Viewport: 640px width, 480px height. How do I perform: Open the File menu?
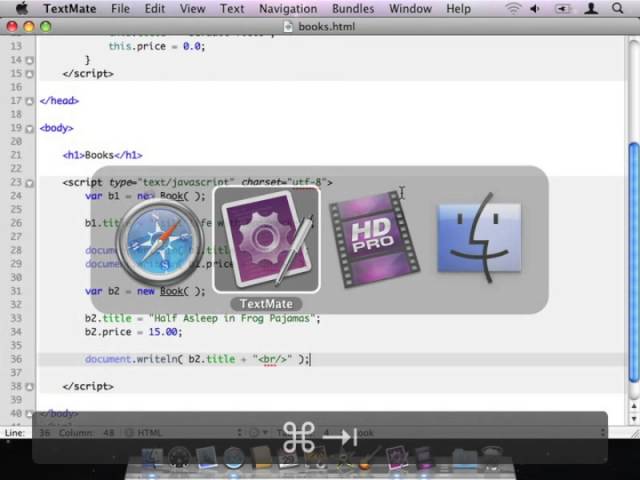pos(120,9)
